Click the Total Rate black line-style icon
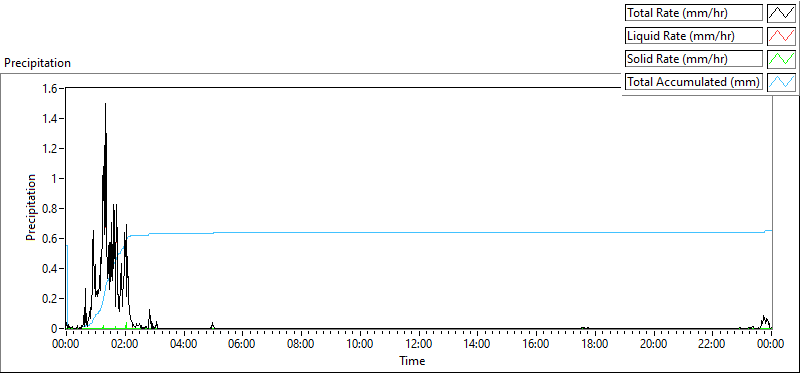The width and height of the screenshot is (800, 373). click(x=781, y=13)
